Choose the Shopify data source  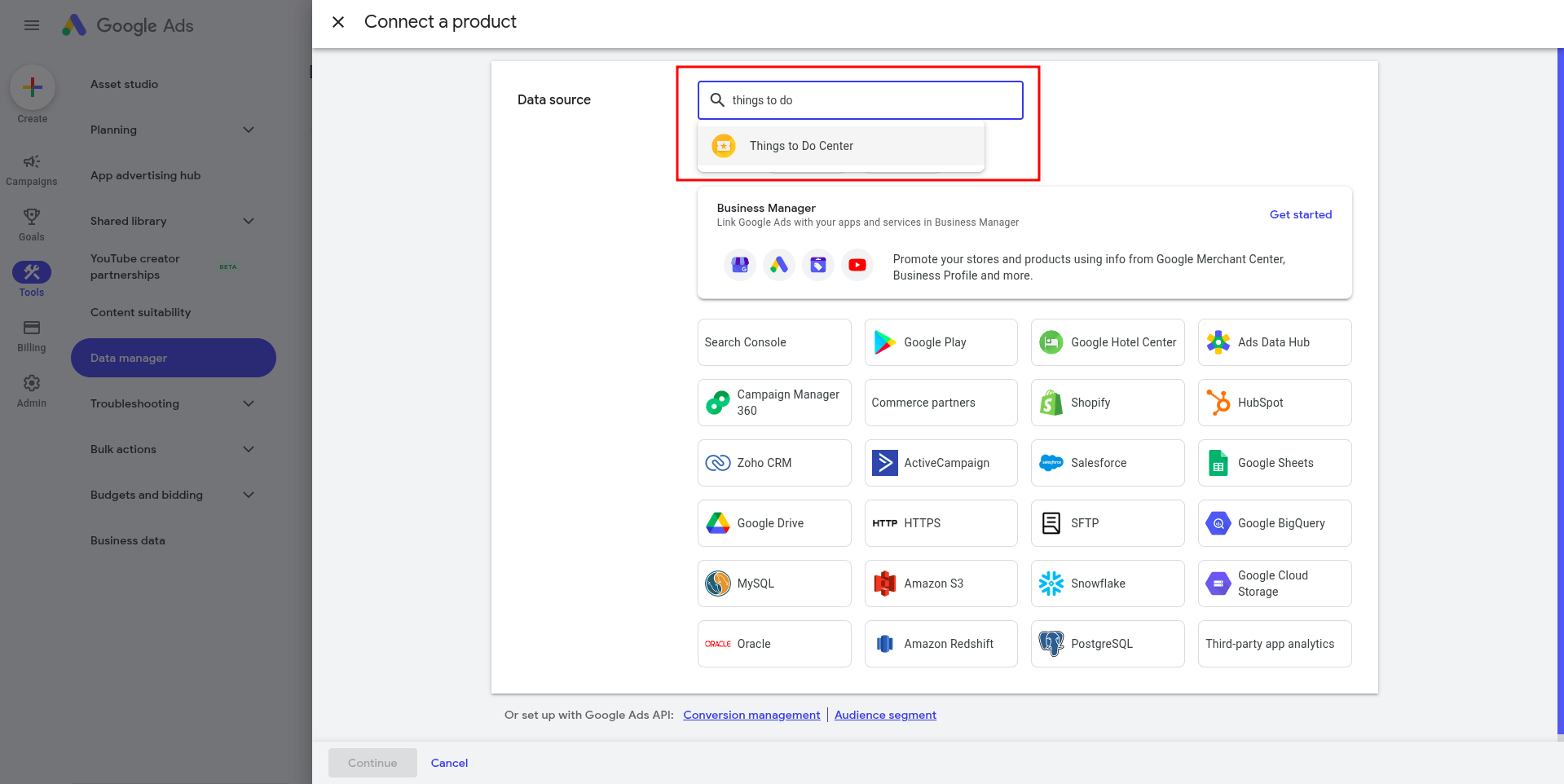click(x=1108, y=403)
